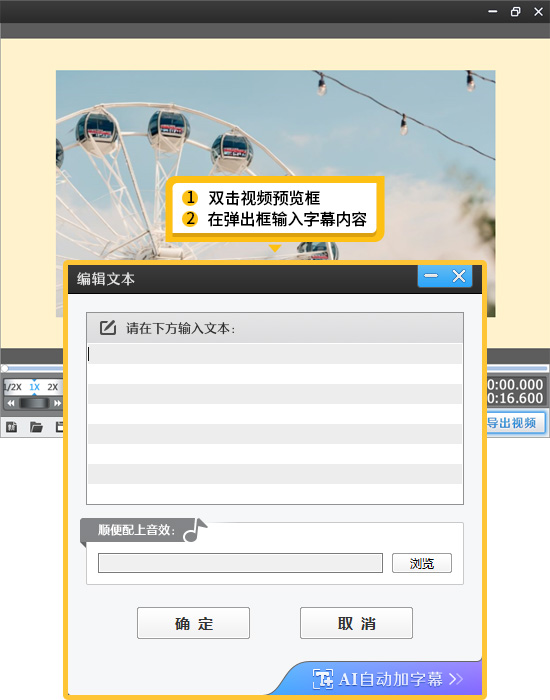Open the project folder icon
The height and width of the screenshot is (700, 550).
36,427
